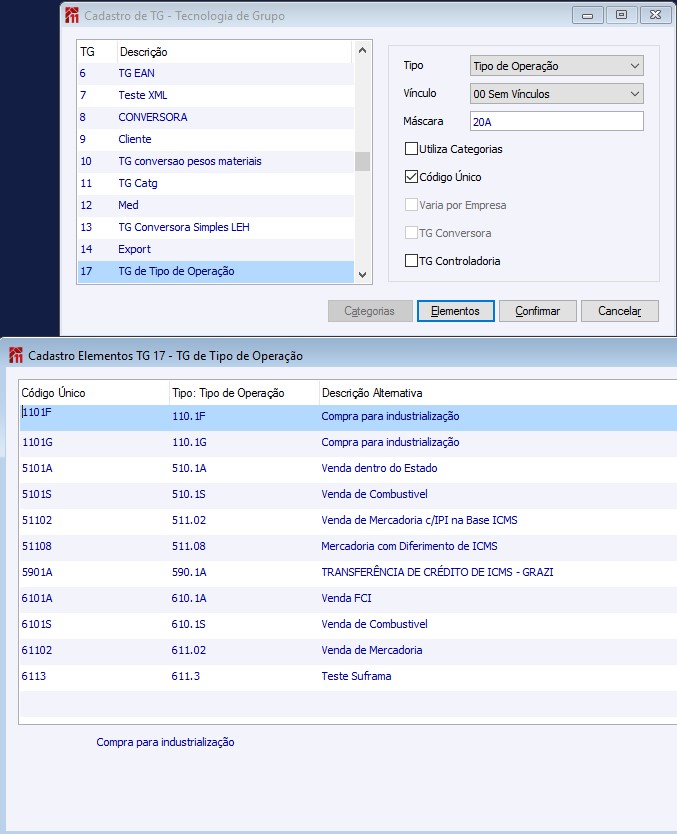677x834 pixels.
Task: Click the Cadastro Elementos TG 17 window icon
Action: point(16,355)
